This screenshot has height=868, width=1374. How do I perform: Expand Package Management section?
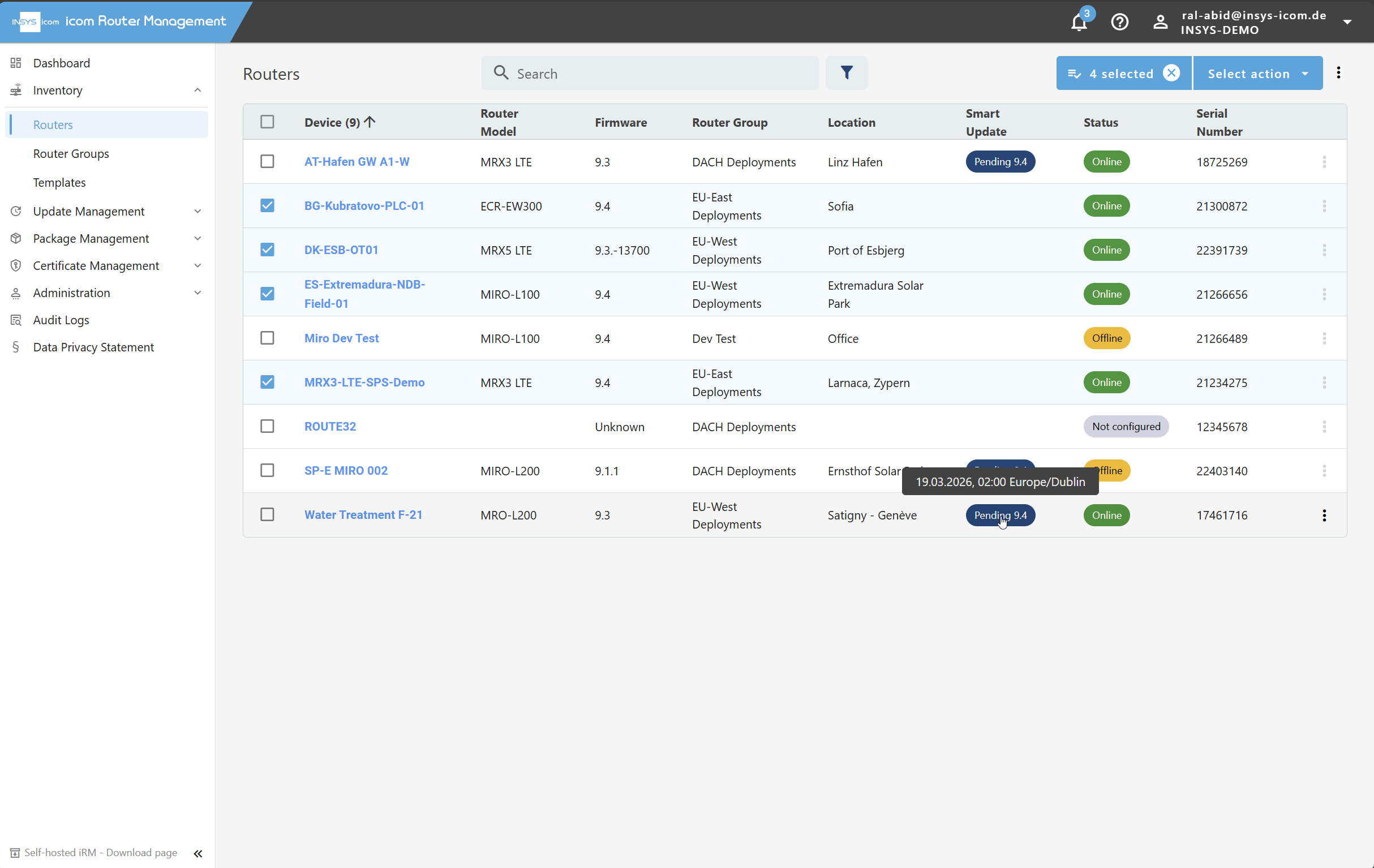(x=197, y=239)
